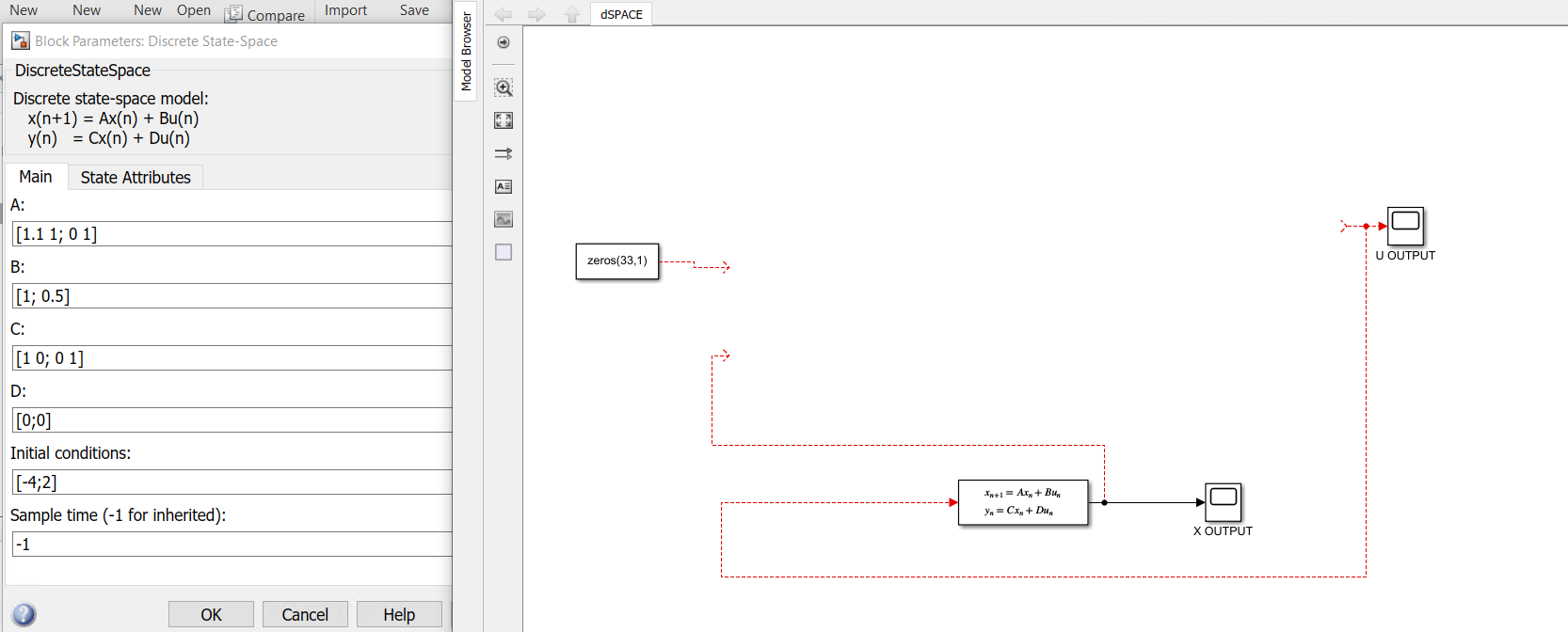Screen dimensions: 1568x632
Task: Click the Initial conditions input field
Action: coord(232,482)
